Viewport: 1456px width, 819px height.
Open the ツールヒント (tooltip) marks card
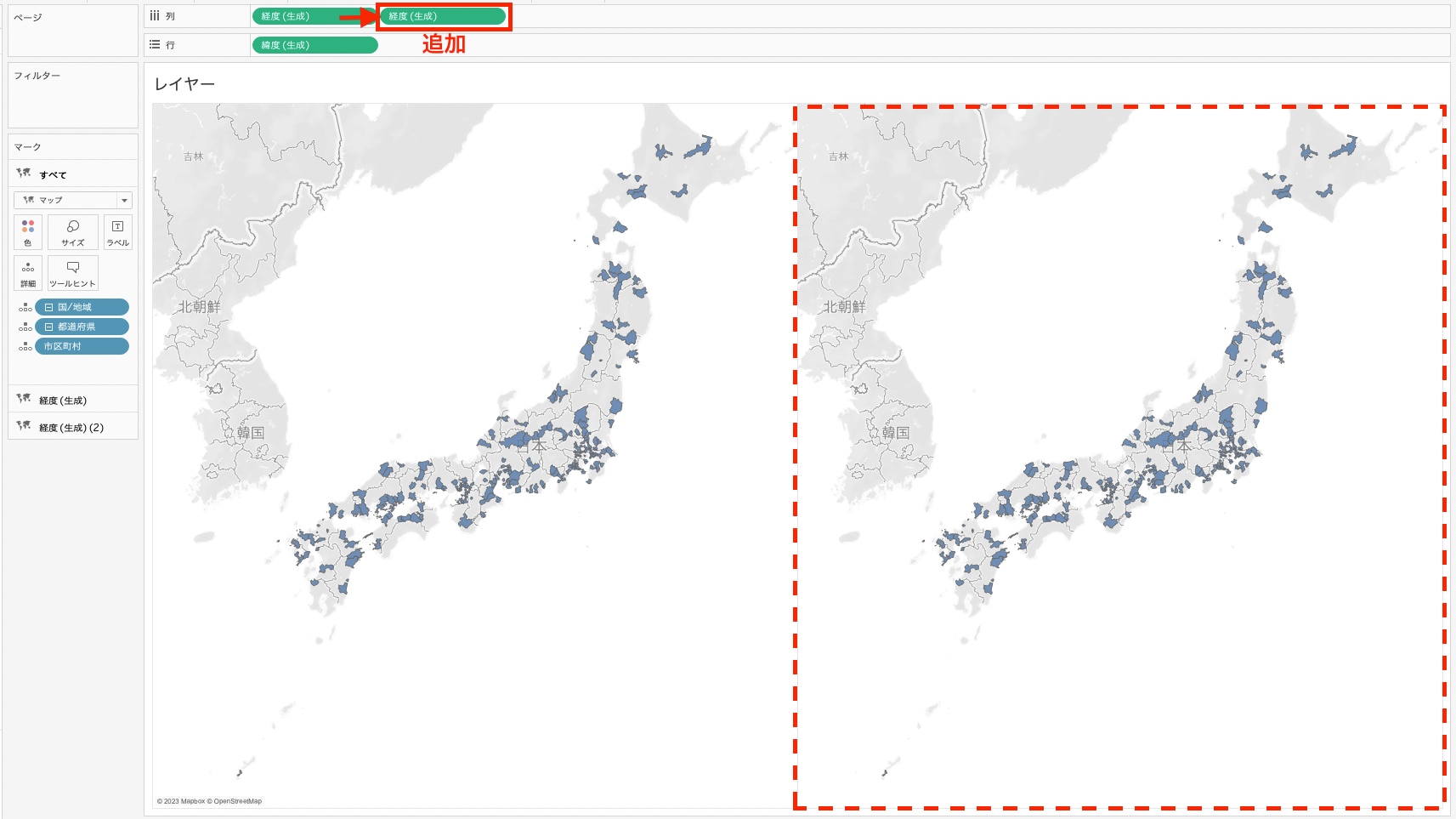(73, 273)
